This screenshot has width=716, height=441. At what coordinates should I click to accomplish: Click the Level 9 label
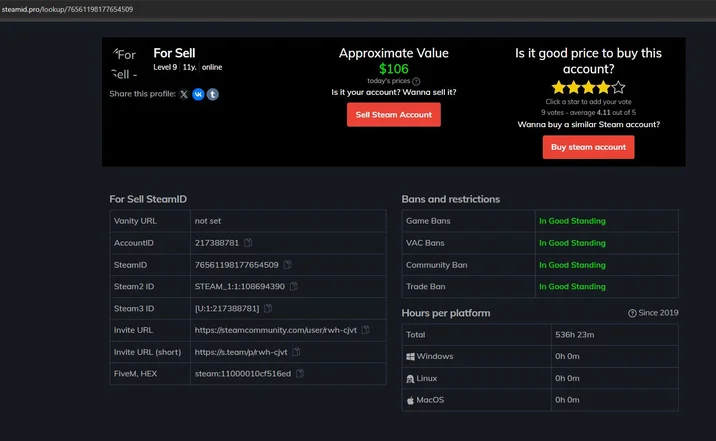click(x=165, y=67)
